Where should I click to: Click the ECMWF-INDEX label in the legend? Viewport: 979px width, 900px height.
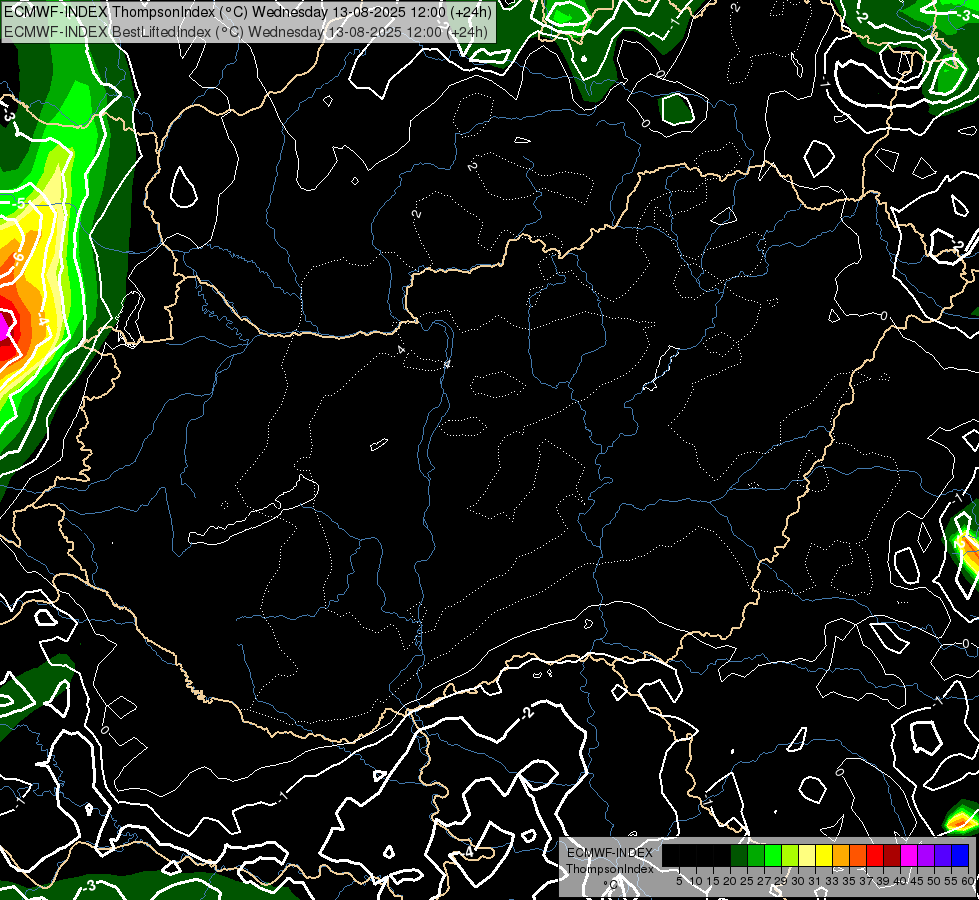coord(610,853)
